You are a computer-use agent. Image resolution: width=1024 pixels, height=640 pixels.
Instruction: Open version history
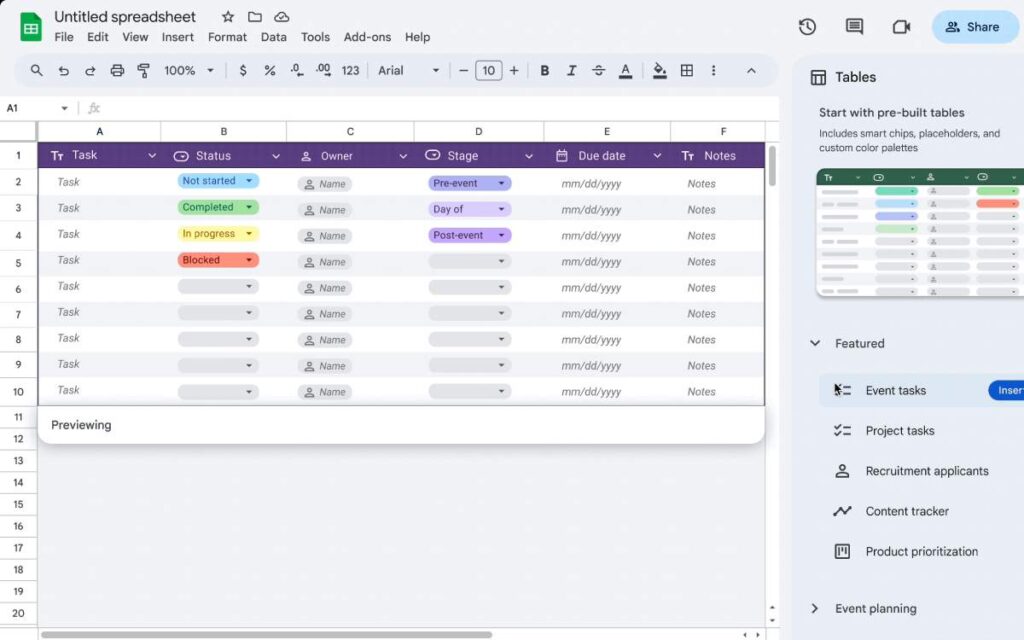[x=807, y=27]
